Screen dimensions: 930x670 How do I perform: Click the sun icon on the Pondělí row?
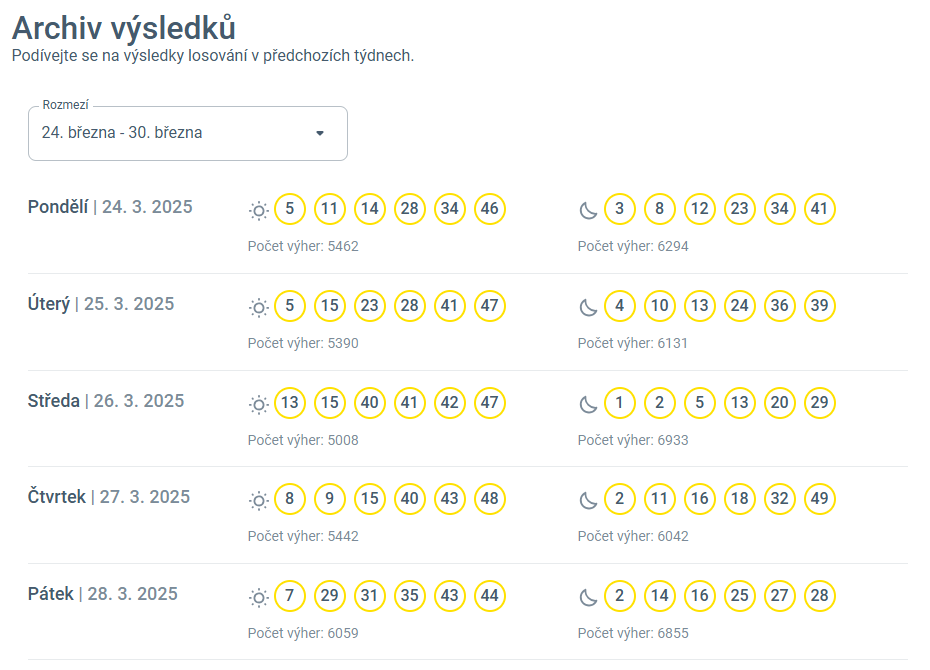coord(258,209)
